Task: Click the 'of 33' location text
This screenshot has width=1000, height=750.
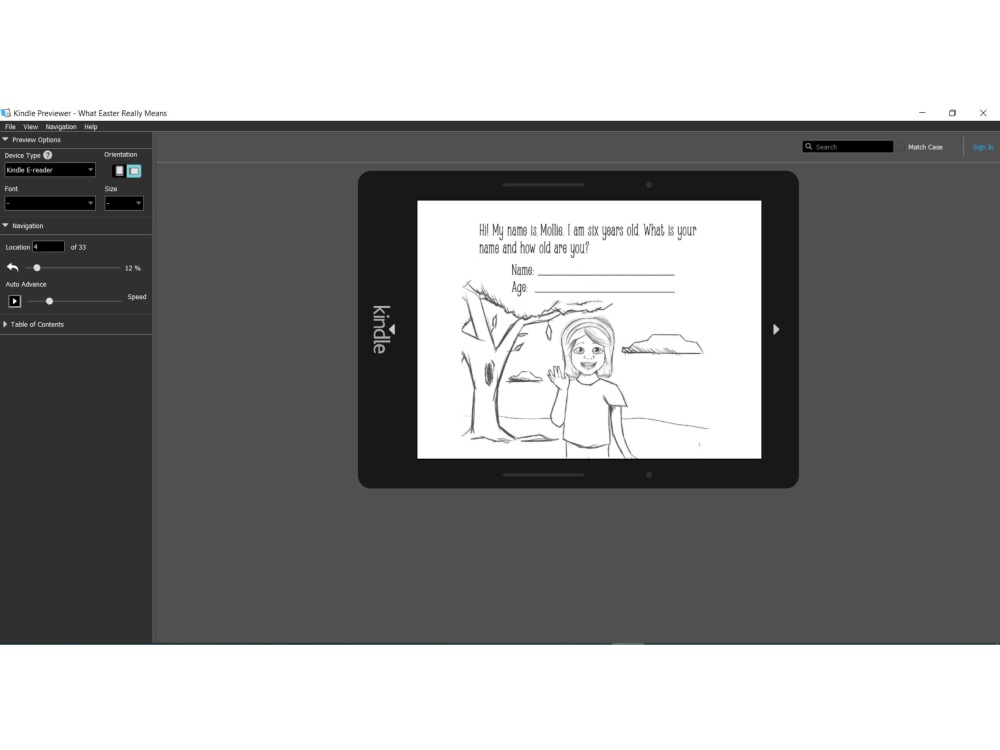Action: (78, 247)
